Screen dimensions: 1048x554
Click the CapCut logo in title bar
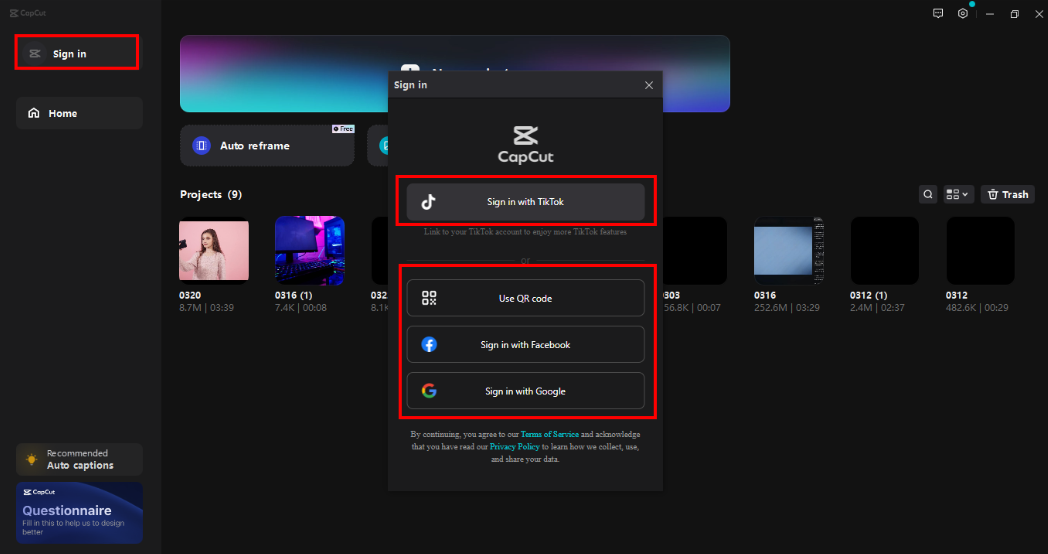pyautogui.click(x=28, y=13)
